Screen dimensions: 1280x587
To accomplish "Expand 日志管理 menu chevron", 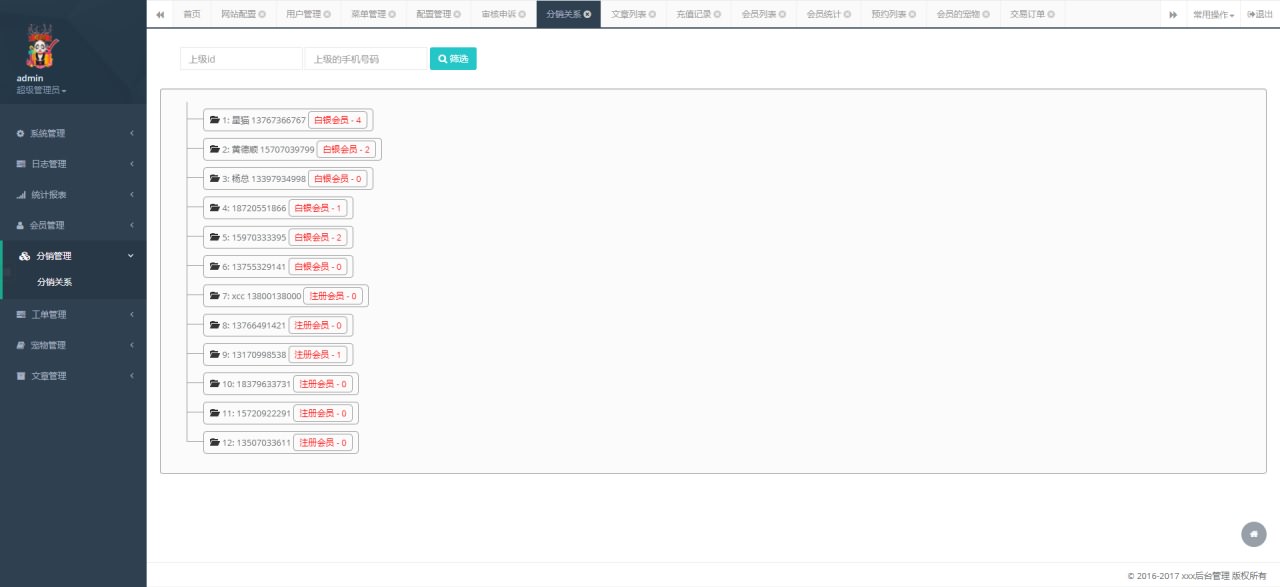I will (x=131, y=164).
